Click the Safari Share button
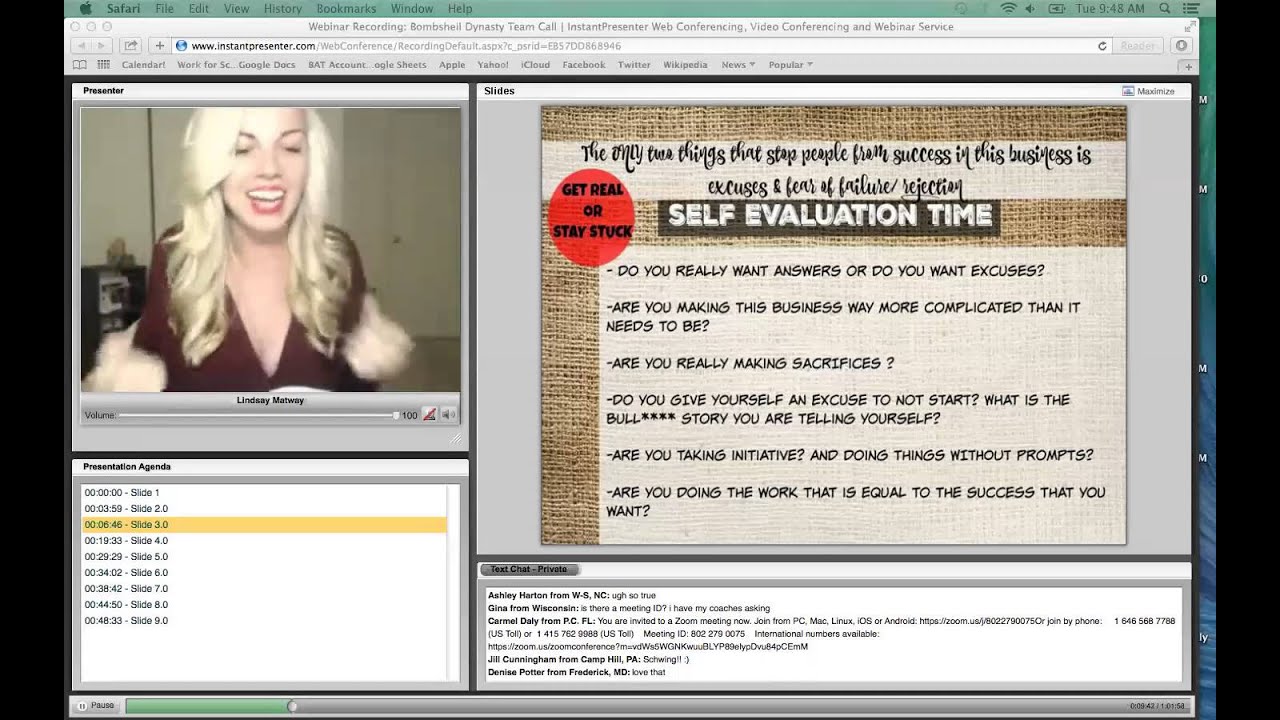 [x=131, y=46]
